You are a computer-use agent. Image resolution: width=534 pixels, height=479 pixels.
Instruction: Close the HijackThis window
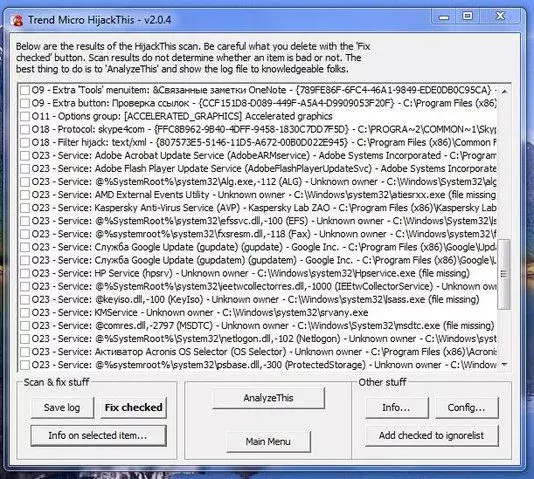(x=500, y=16)
